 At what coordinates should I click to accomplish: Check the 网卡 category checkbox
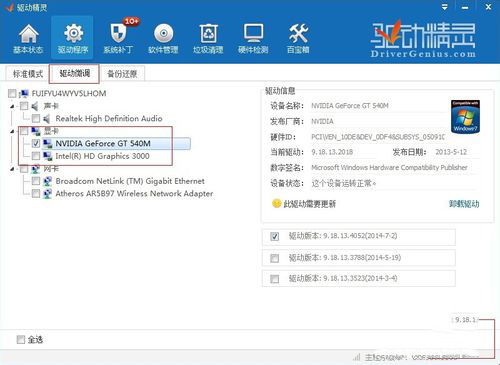24,169
